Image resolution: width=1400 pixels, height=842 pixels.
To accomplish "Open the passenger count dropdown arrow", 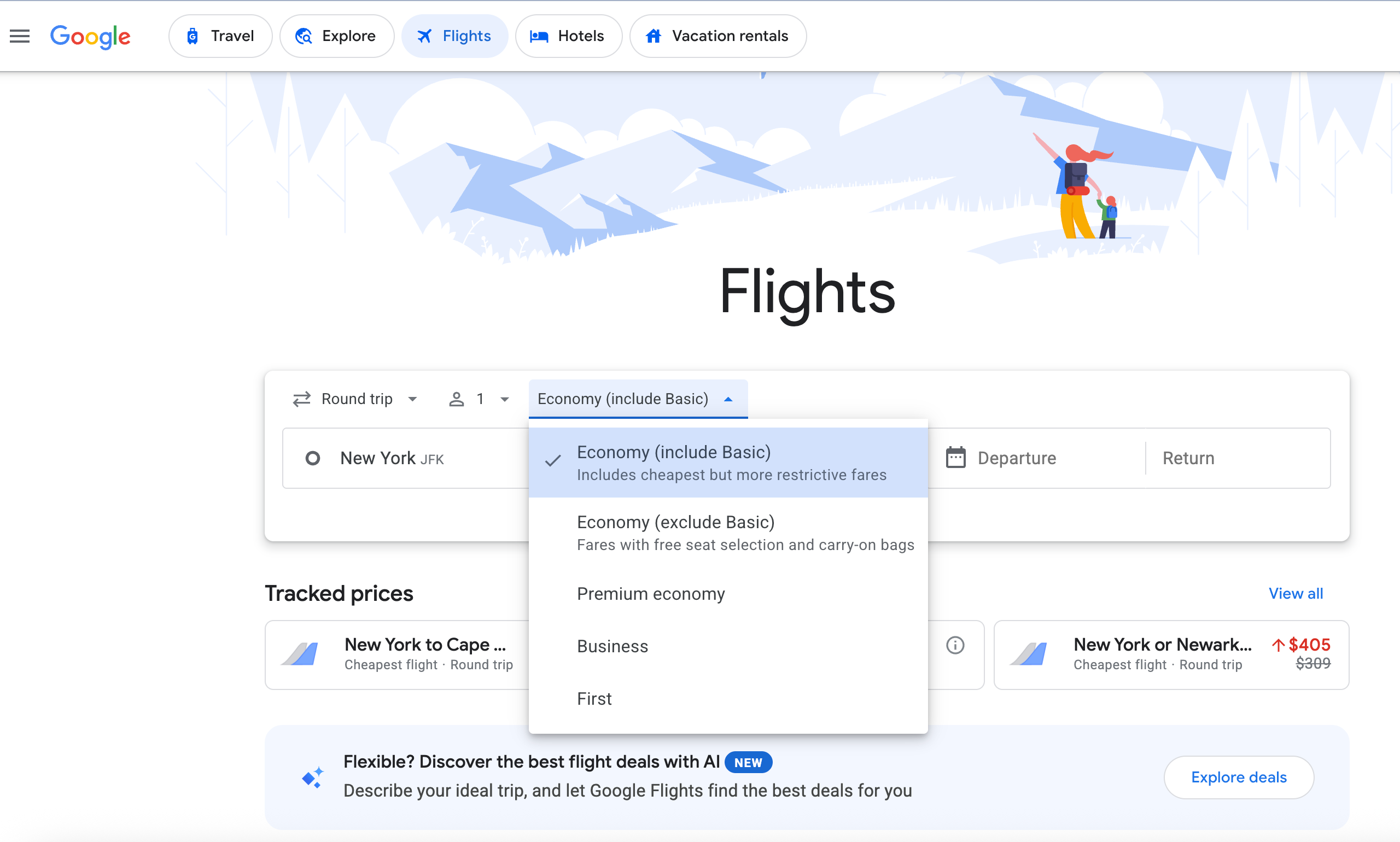I will click(505, 399).
